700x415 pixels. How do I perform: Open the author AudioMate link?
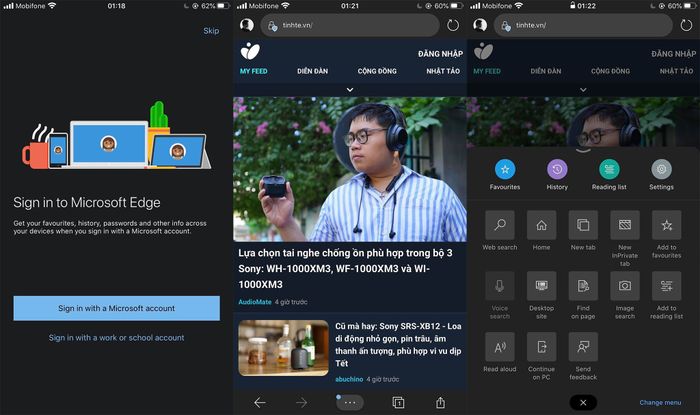254,302
